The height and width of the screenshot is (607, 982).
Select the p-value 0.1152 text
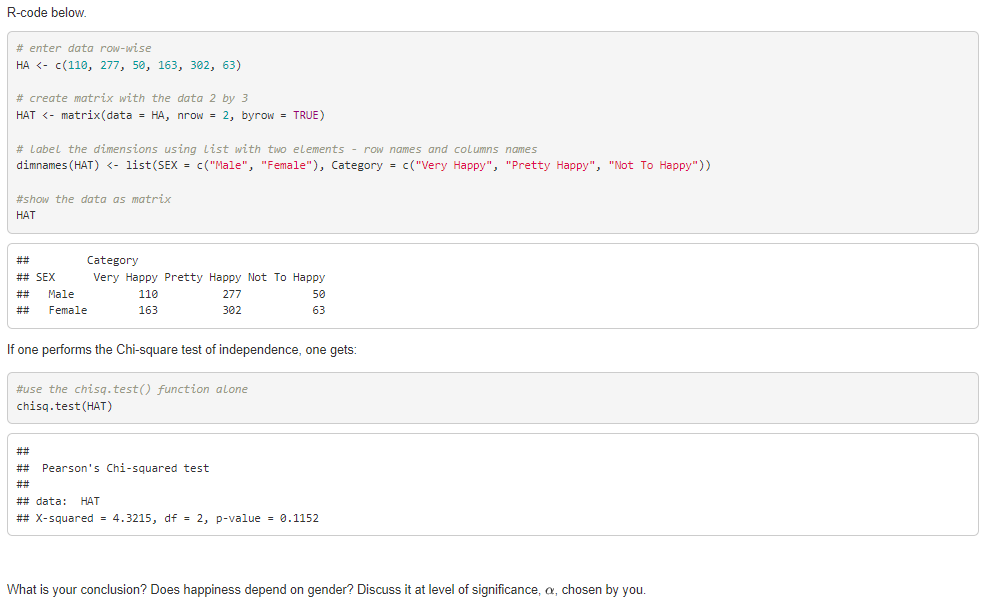pos(300,517)
